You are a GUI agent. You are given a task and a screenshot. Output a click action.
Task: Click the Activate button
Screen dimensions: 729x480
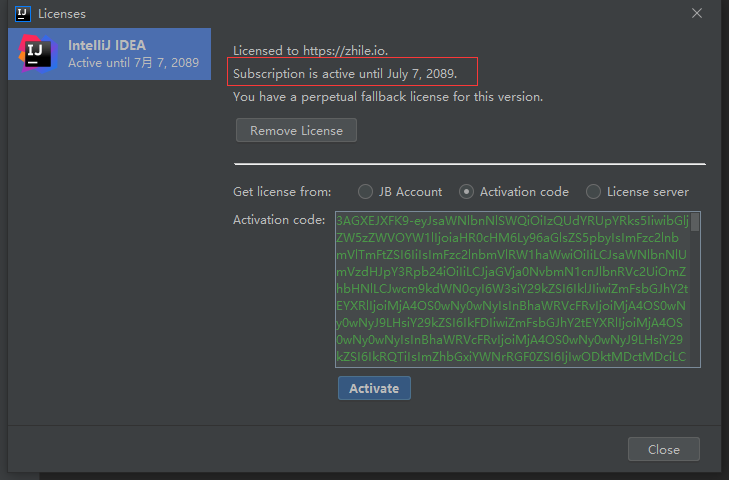click(374, 388)
